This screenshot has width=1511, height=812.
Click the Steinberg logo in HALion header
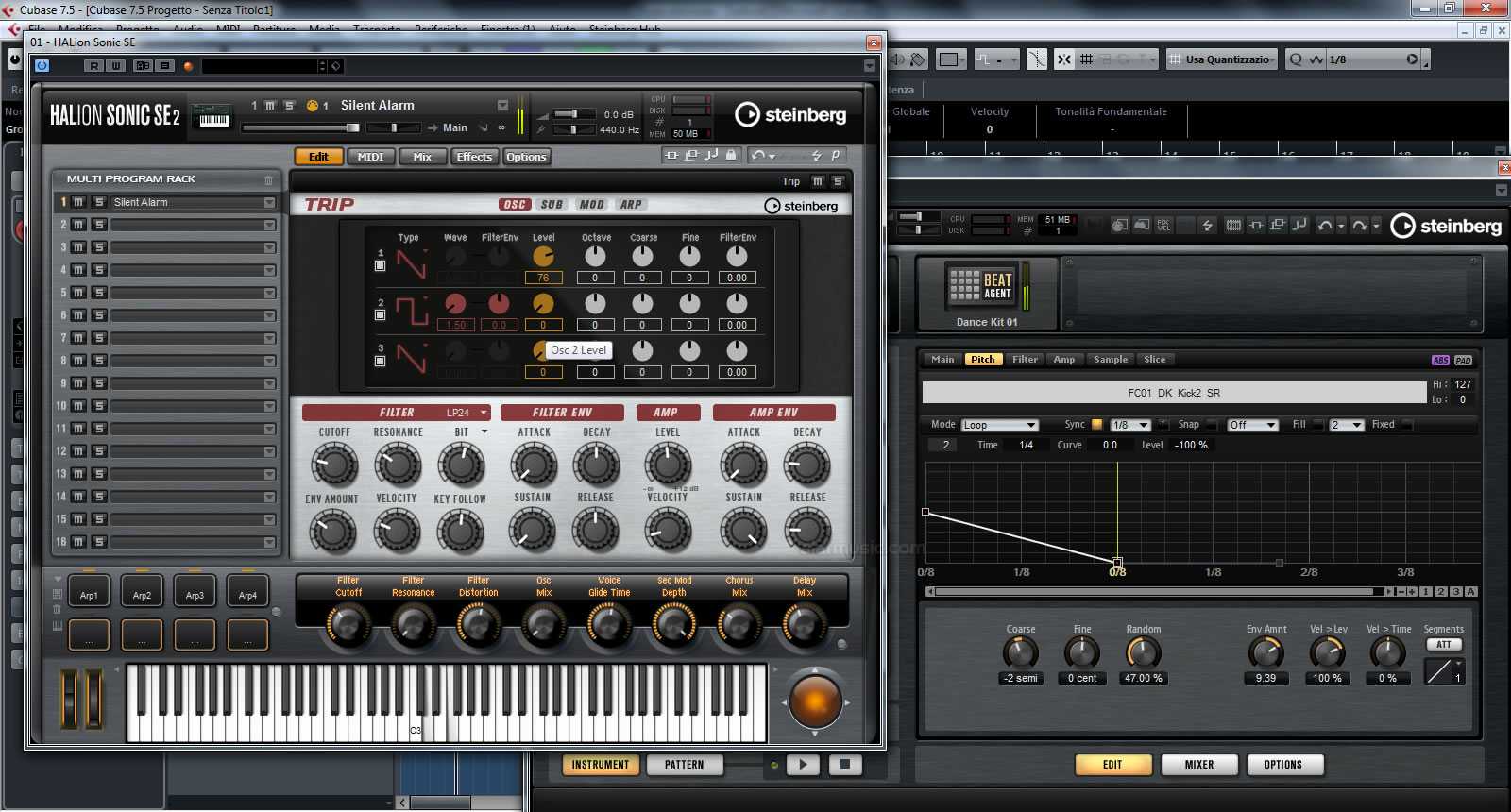[790, 114]
